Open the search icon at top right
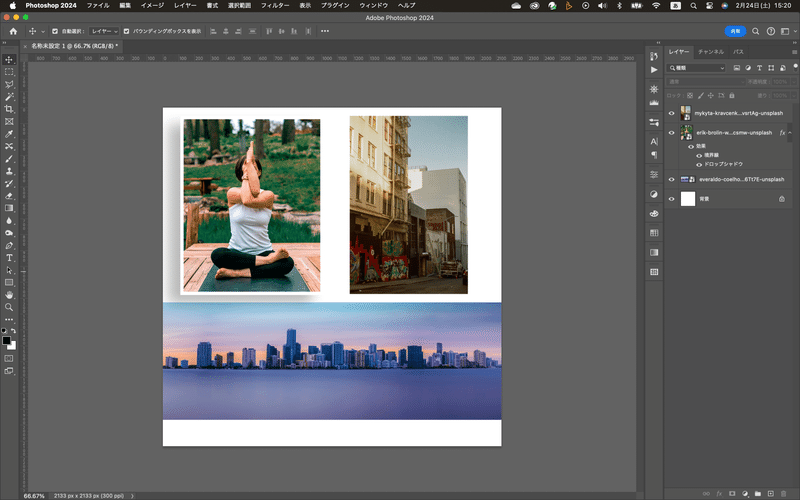 point(756,31)
